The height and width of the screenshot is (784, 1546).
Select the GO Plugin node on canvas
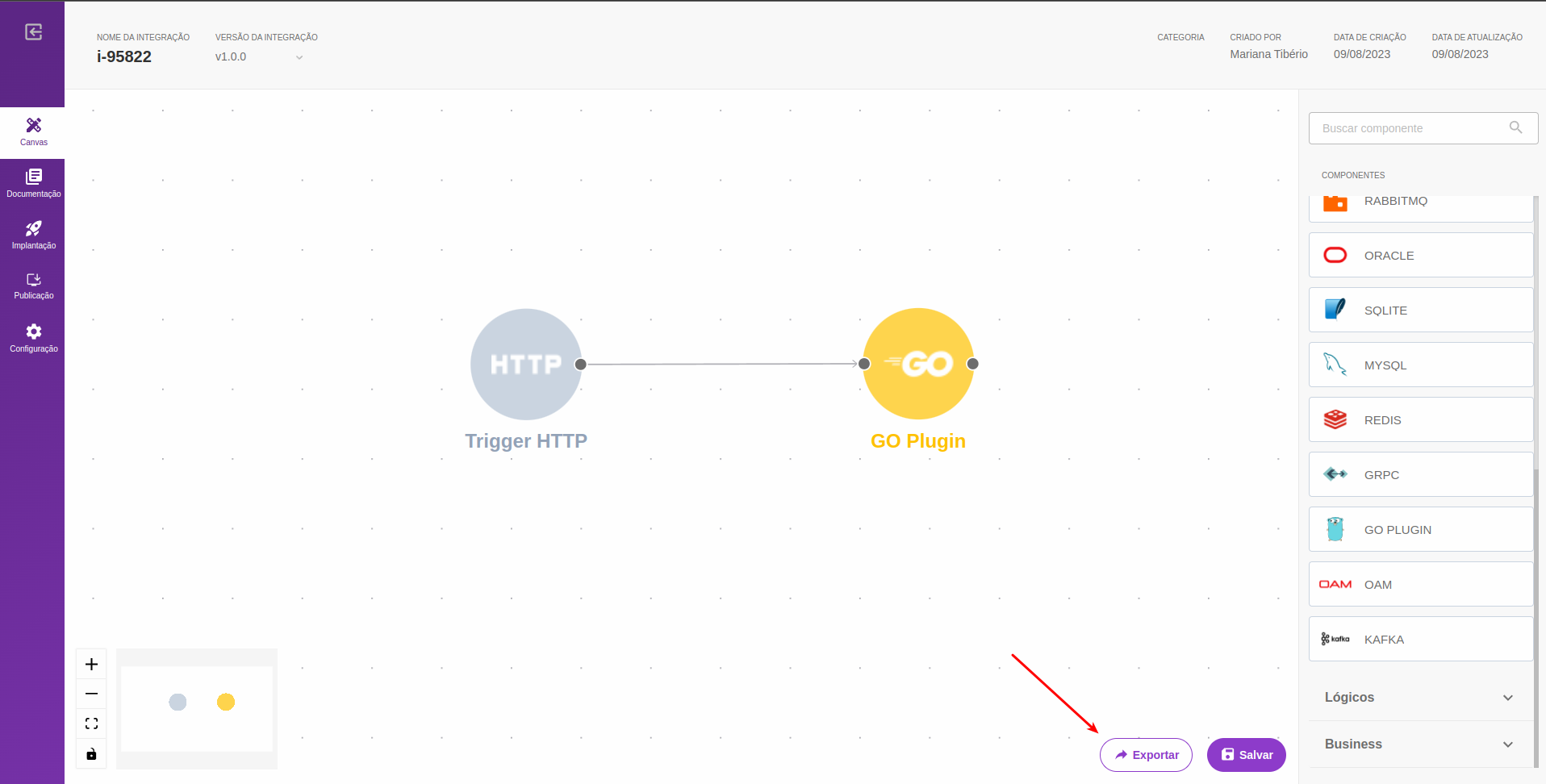click(918, 364)
